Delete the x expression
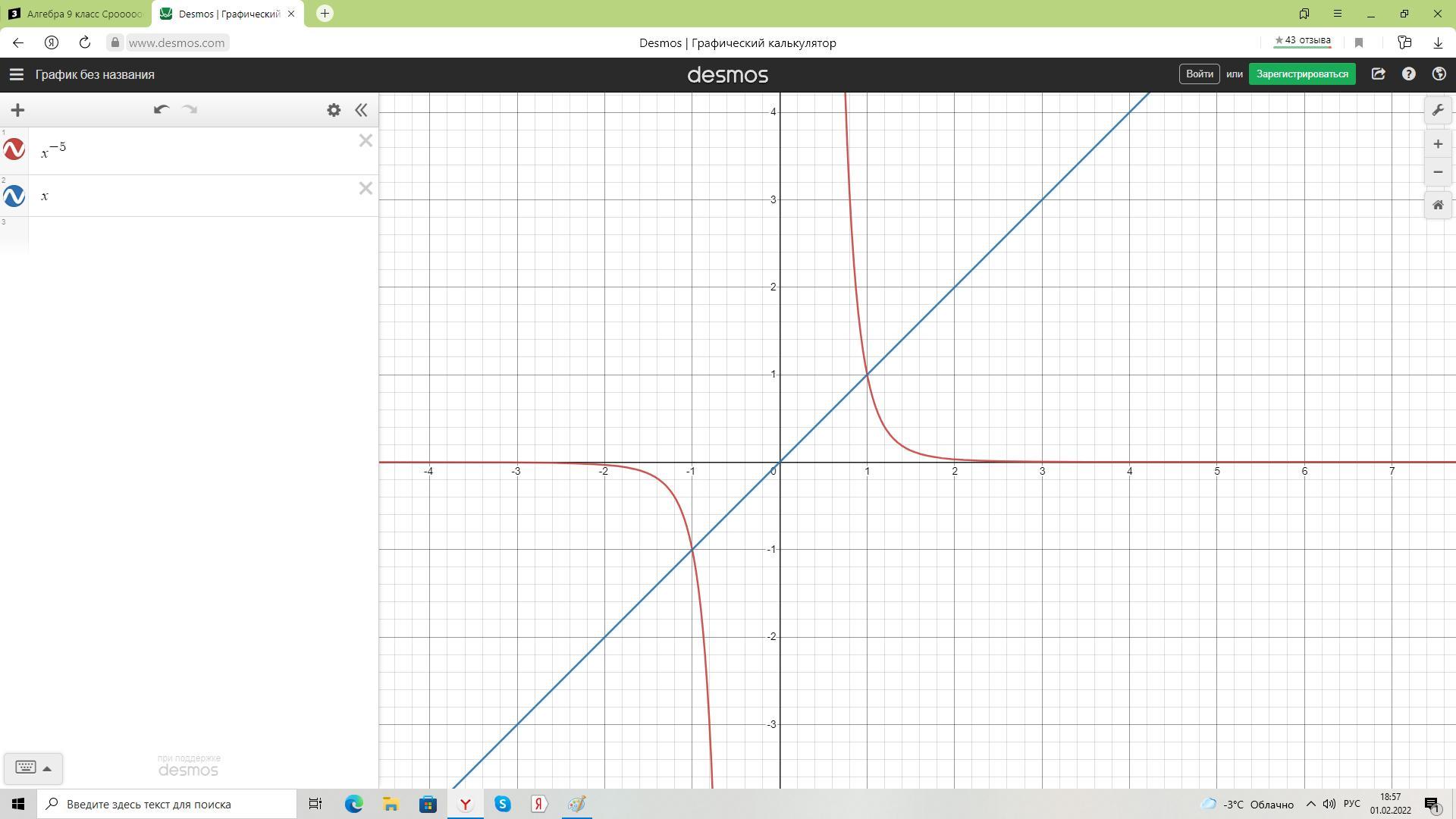 coord(366,188)
